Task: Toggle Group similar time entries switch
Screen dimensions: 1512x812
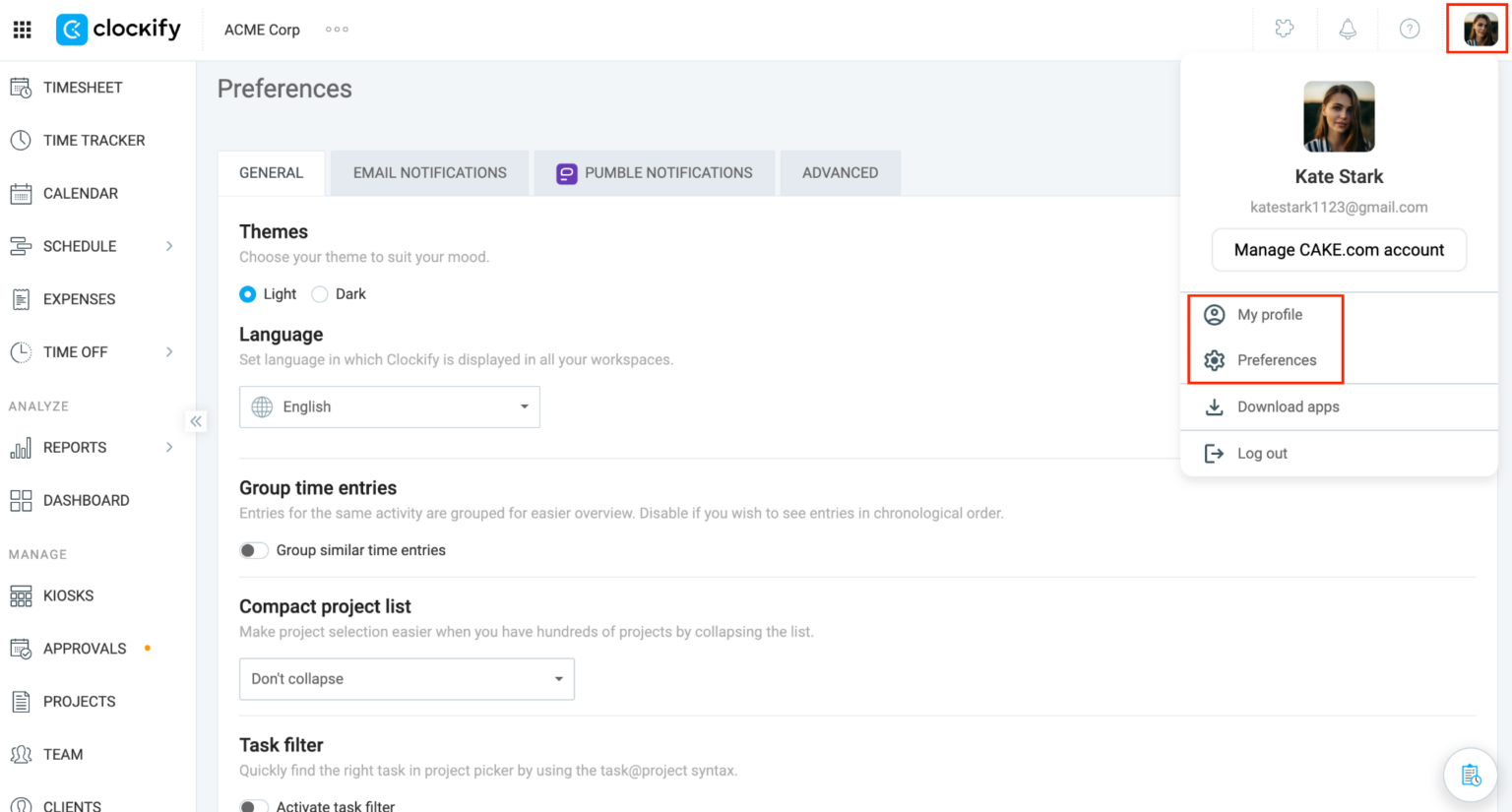Action: click(x=254, y=550)
